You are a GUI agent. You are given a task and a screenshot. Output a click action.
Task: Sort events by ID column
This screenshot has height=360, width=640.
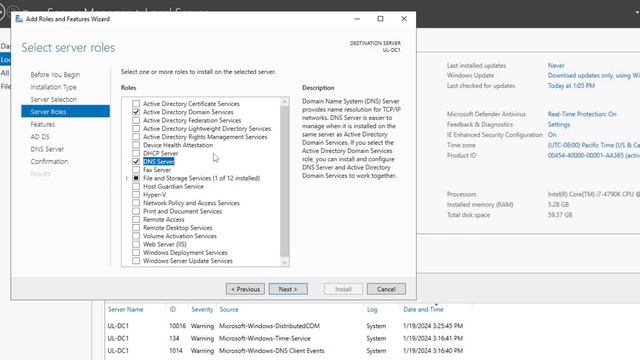(x=173, y=309)
